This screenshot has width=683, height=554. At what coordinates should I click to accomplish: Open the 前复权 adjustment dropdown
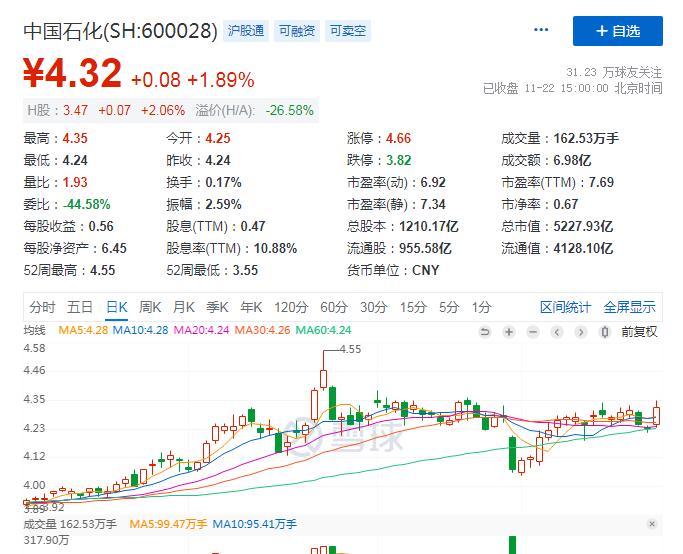pos(639,332)
